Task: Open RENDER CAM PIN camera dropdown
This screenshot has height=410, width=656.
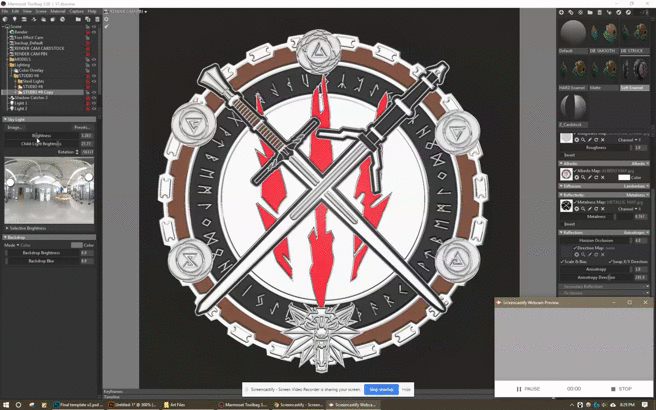Action: [x=128, y=12]
